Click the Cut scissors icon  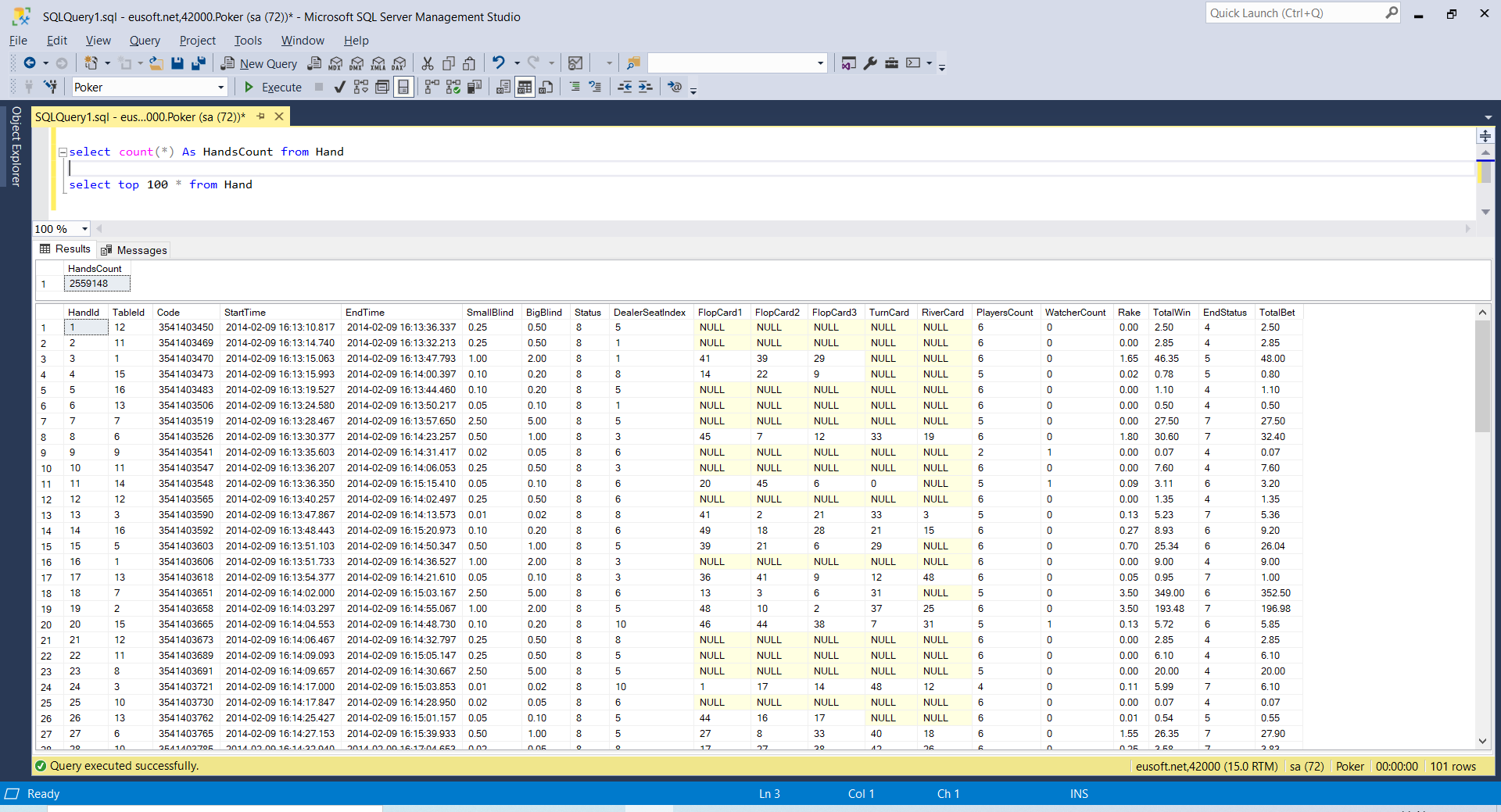[428, 63]
